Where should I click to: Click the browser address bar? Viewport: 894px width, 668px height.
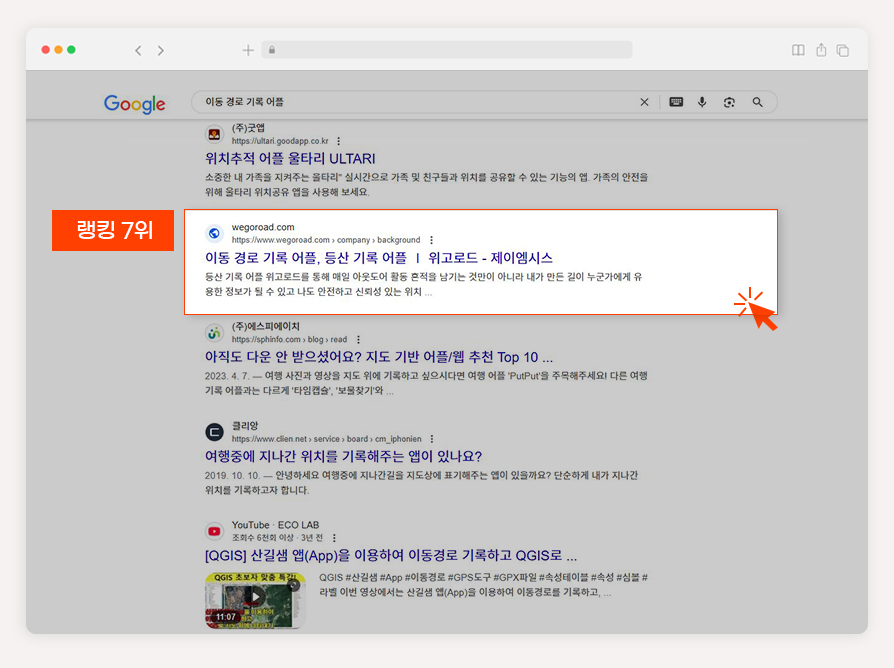coord(447,50)
